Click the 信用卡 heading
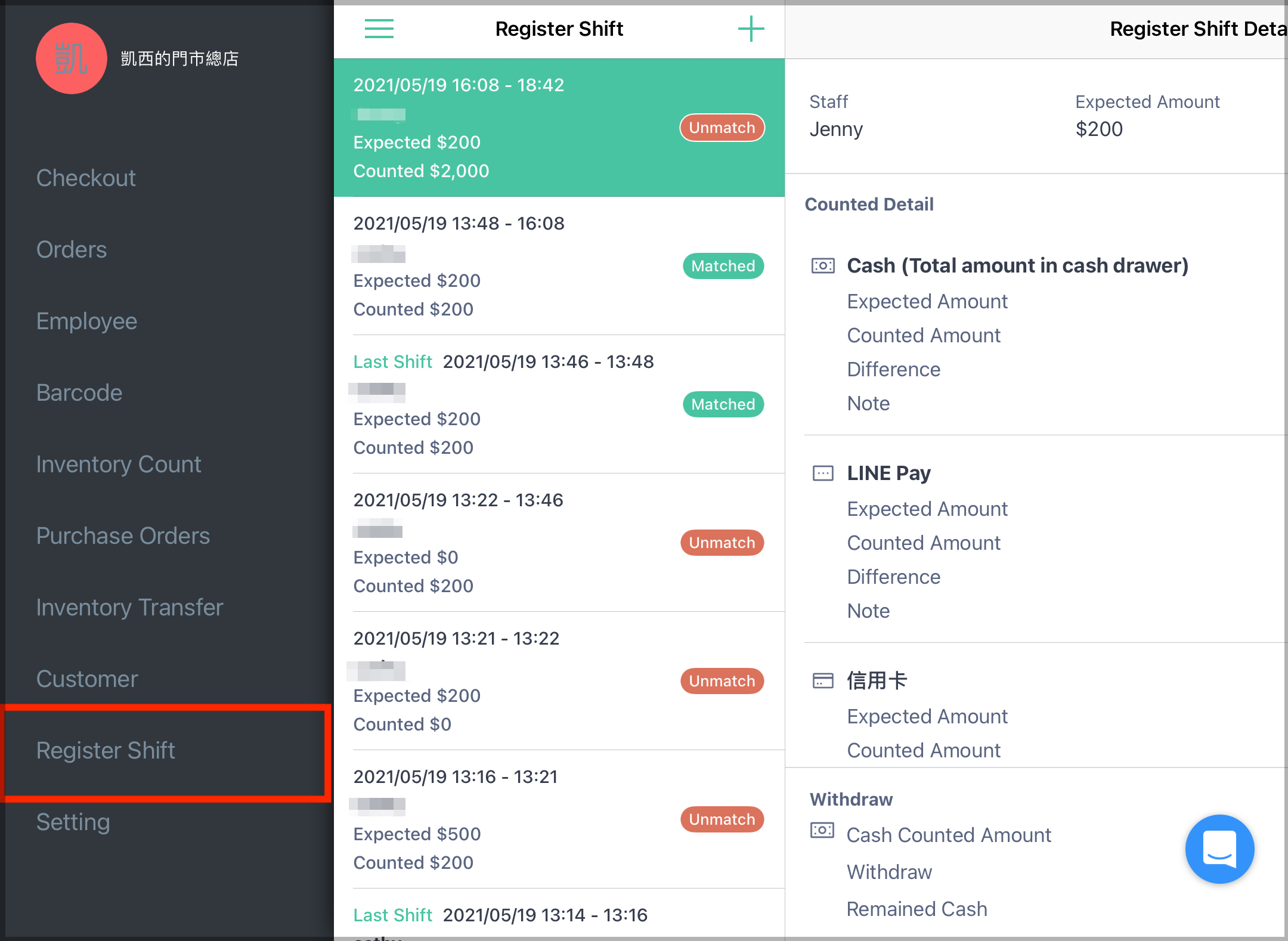Screen dimensions: 1288x941 877,680
